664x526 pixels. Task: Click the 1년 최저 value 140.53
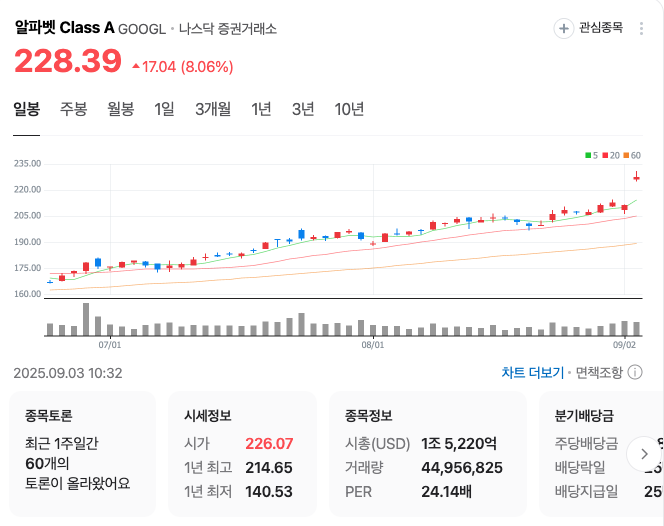click(x=269, y=492)
